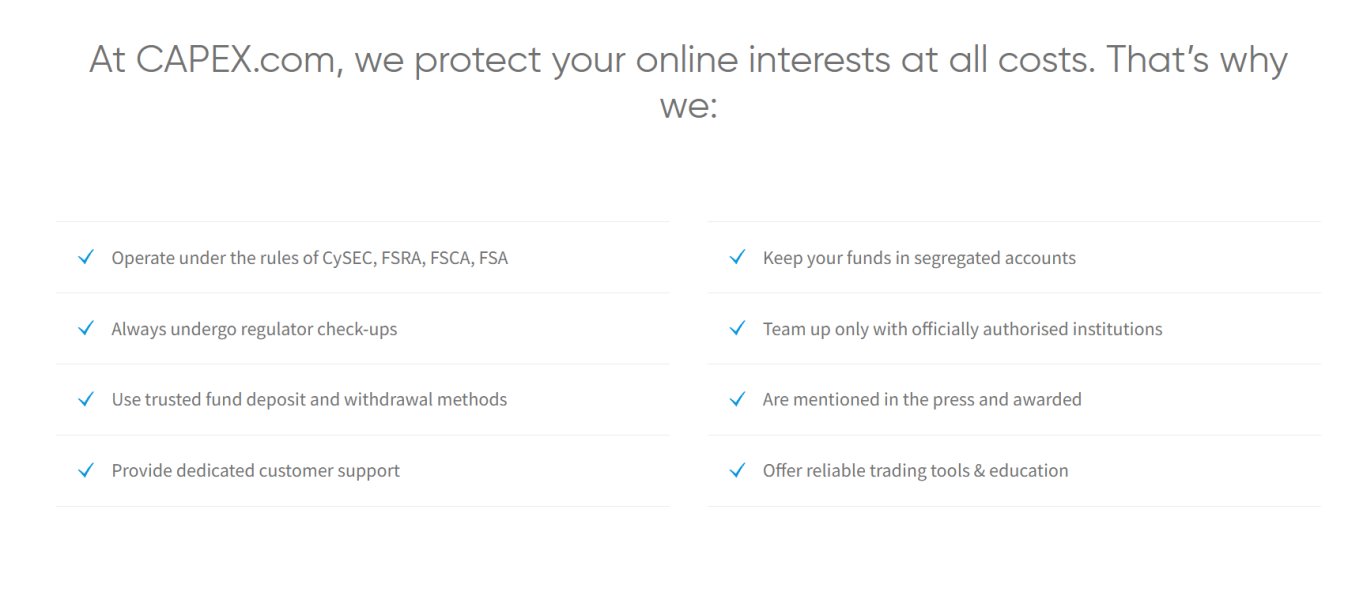Click 'Always undergo regulator check-ups' text
The width and height of the screenshot is (1348, 600).
coord(254,329)
